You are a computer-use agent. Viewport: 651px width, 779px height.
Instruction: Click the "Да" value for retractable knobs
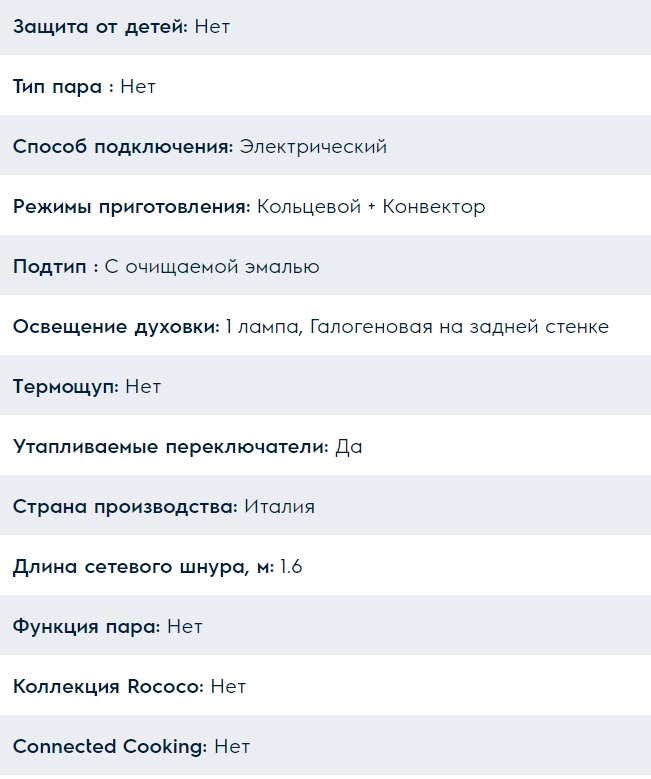point(349,447)
